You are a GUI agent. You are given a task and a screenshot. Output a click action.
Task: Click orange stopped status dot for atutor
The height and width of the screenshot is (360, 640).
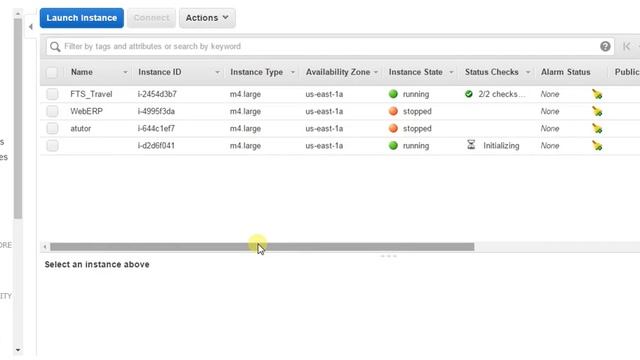click(393, 129)
